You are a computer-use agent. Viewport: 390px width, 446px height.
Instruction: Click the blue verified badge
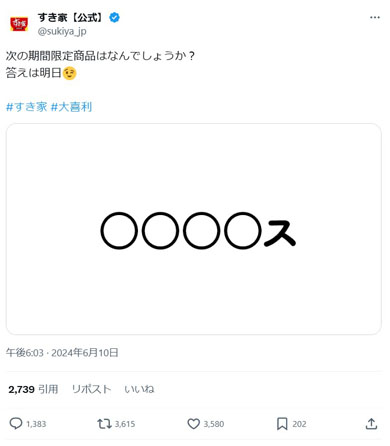114,17
